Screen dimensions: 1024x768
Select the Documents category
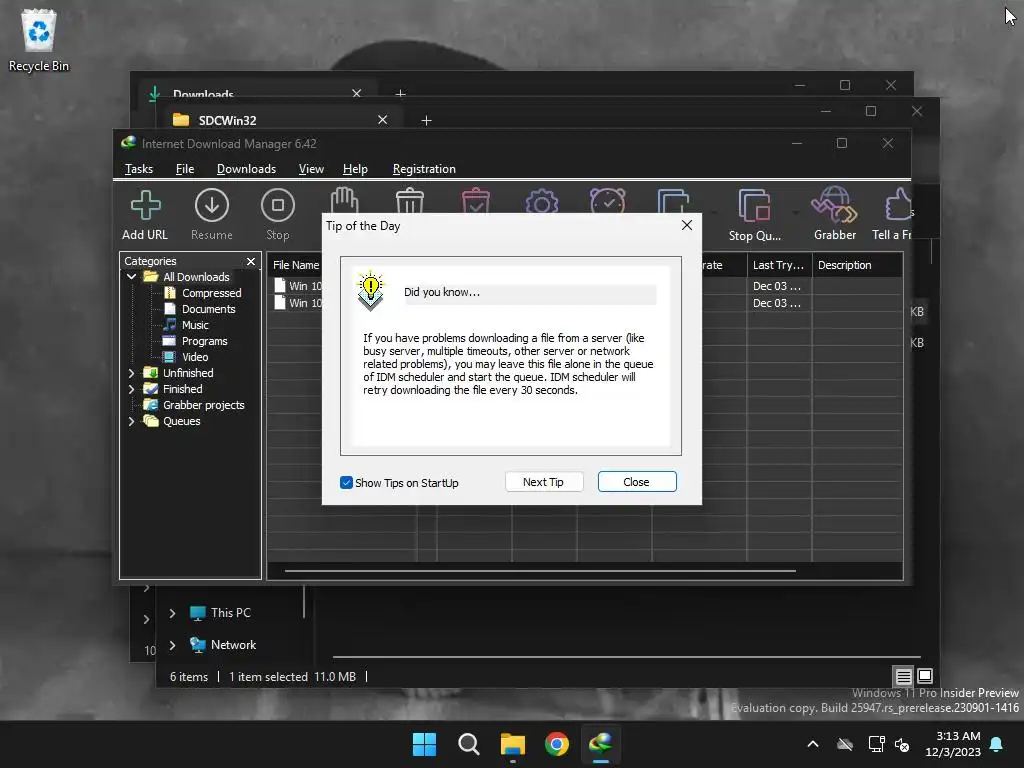click(x=199, y=309)
